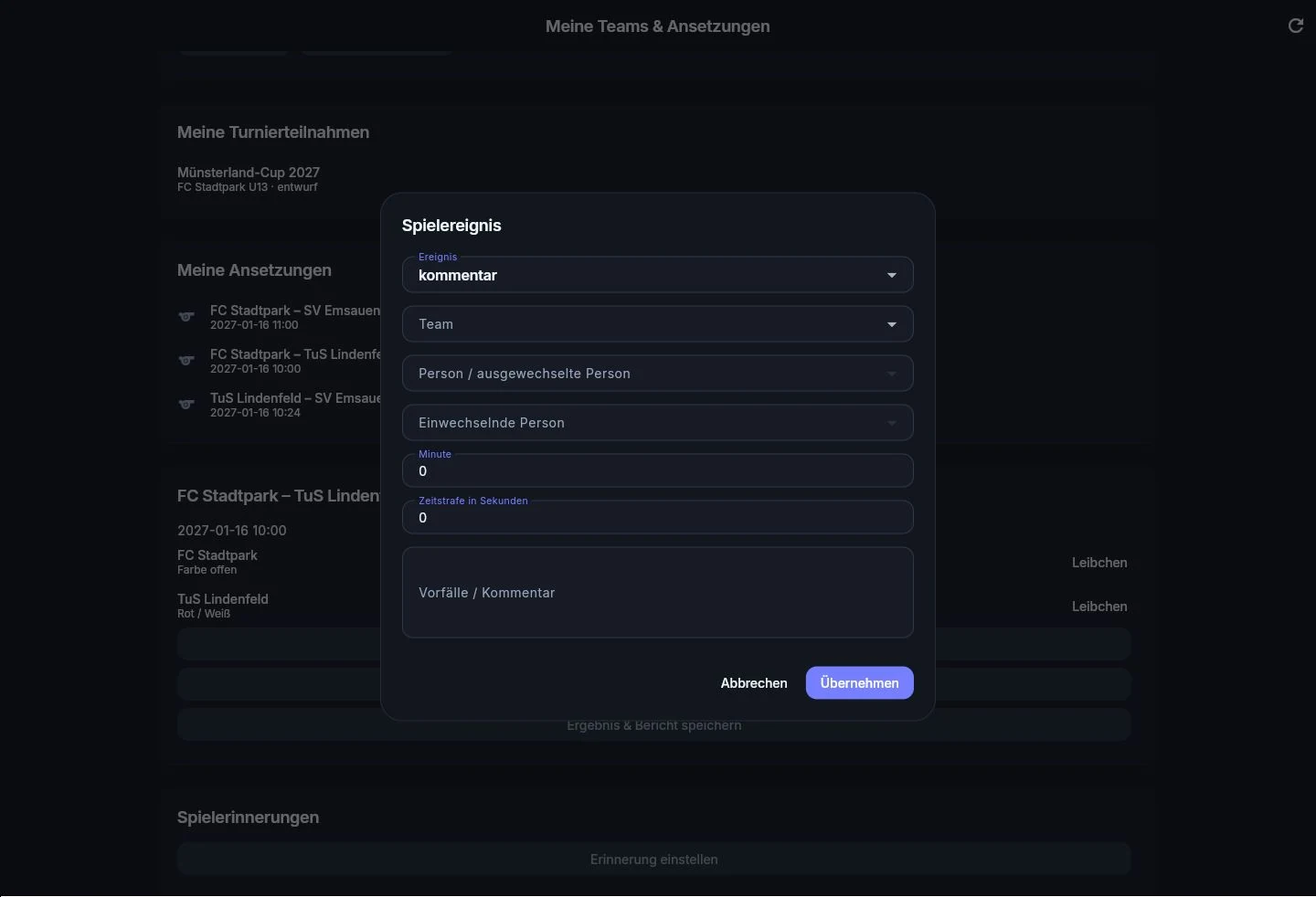Click Ergebnis & Bericht speichern button
The height and width of the screenshot is (897, 1316).
pos(654,725)
